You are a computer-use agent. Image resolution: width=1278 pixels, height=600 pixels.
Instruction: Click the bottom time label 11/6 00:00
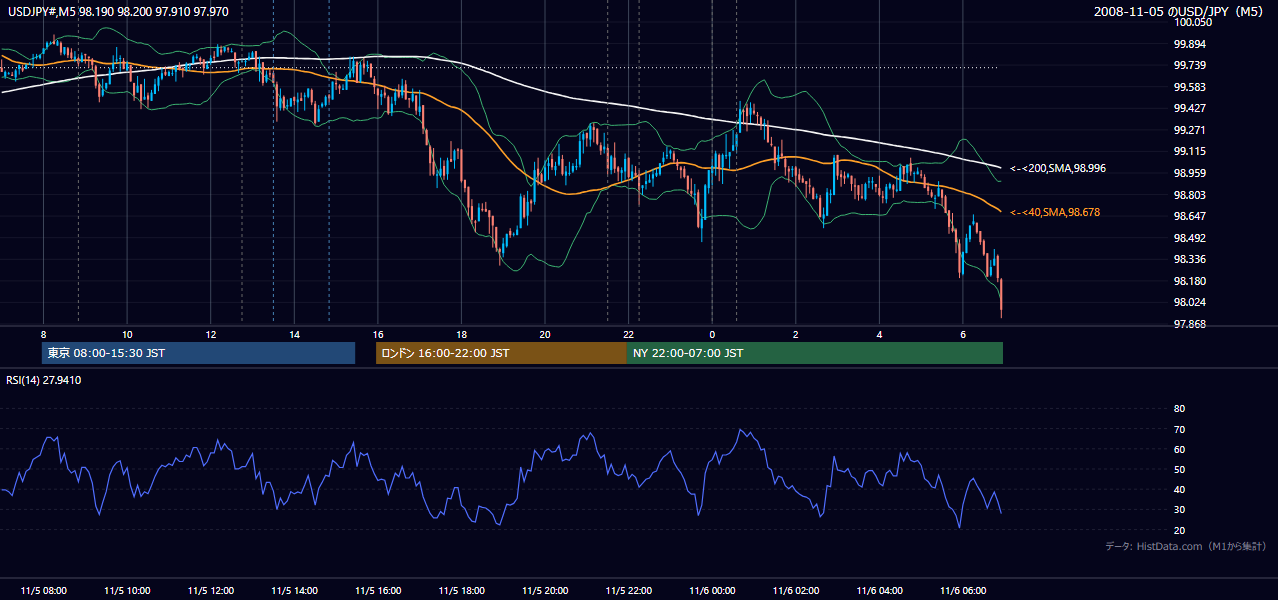click(x=713, y=591)
